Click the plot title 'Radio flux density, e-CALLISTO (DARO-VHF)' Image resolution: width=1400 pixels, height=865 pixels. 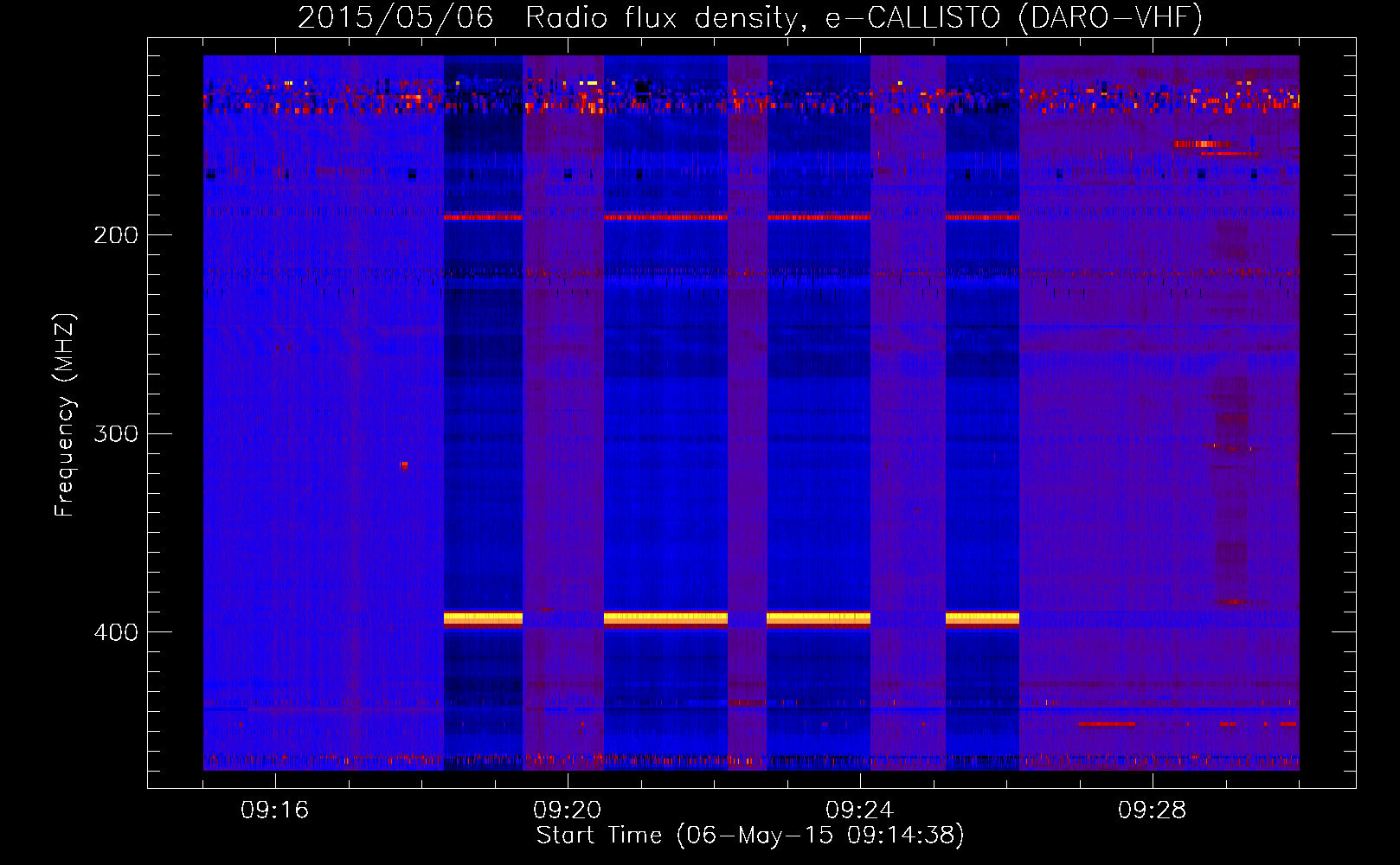click(x=864, y=17)
